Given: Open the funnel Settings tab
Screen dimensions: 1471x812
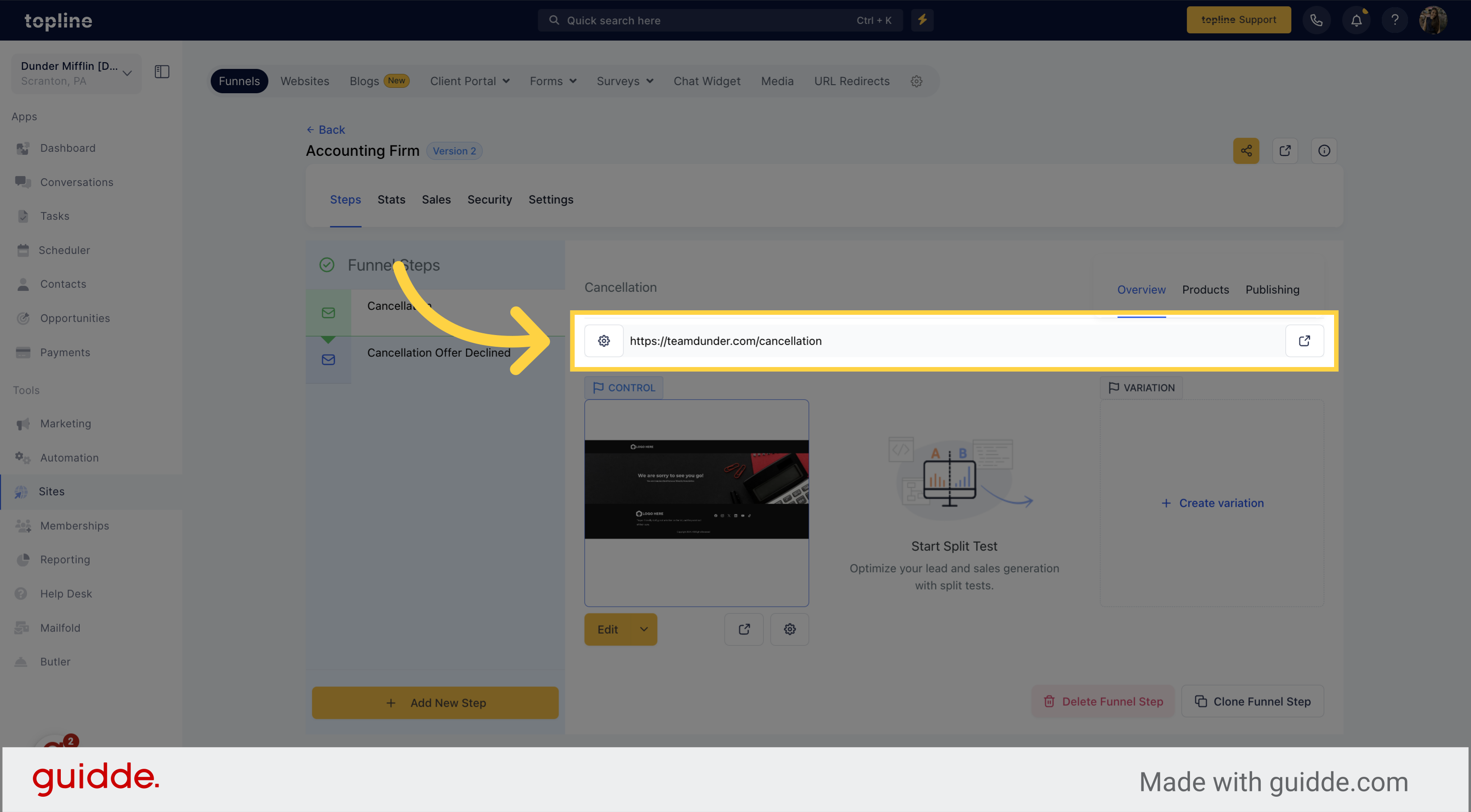Looking at the screenshot, I should [x=550, y=200].
